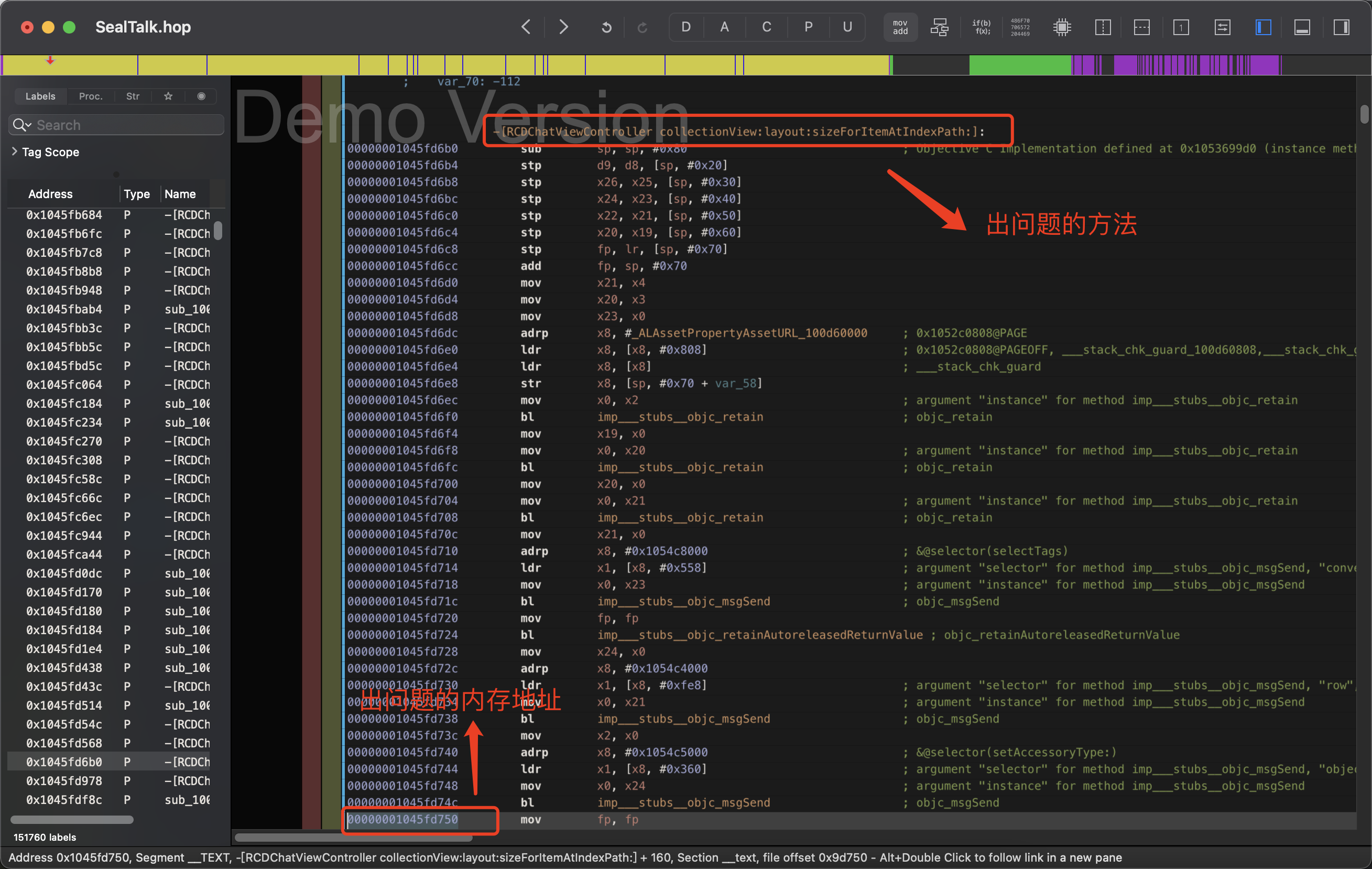This screenshot has height=869, width=1372.
Task: Split the view vertically
Action: coord(1103,27)
